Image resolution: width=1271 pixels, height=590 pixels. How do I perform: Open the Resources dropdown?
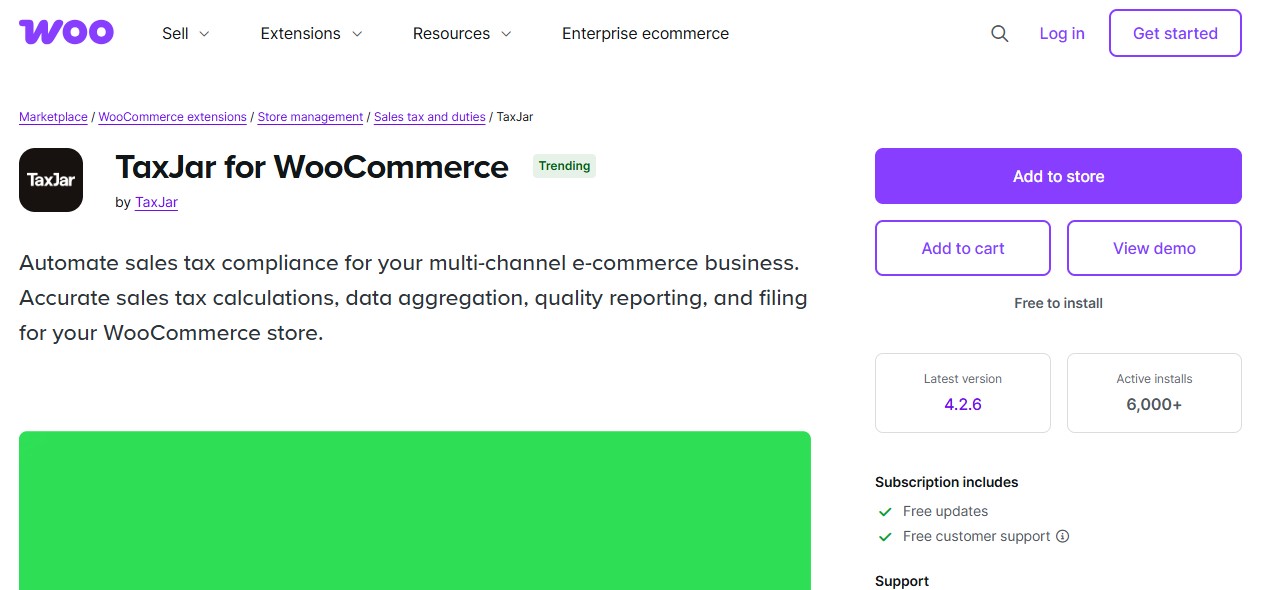461,33
